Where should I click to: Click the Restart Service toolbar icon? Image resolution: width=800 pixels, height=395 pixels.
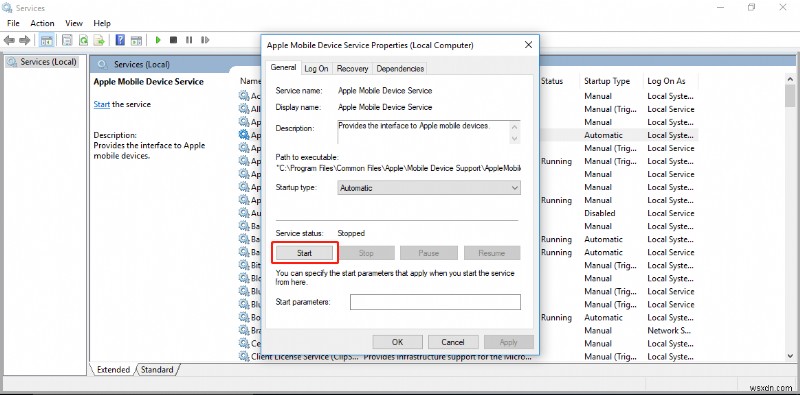205,40
